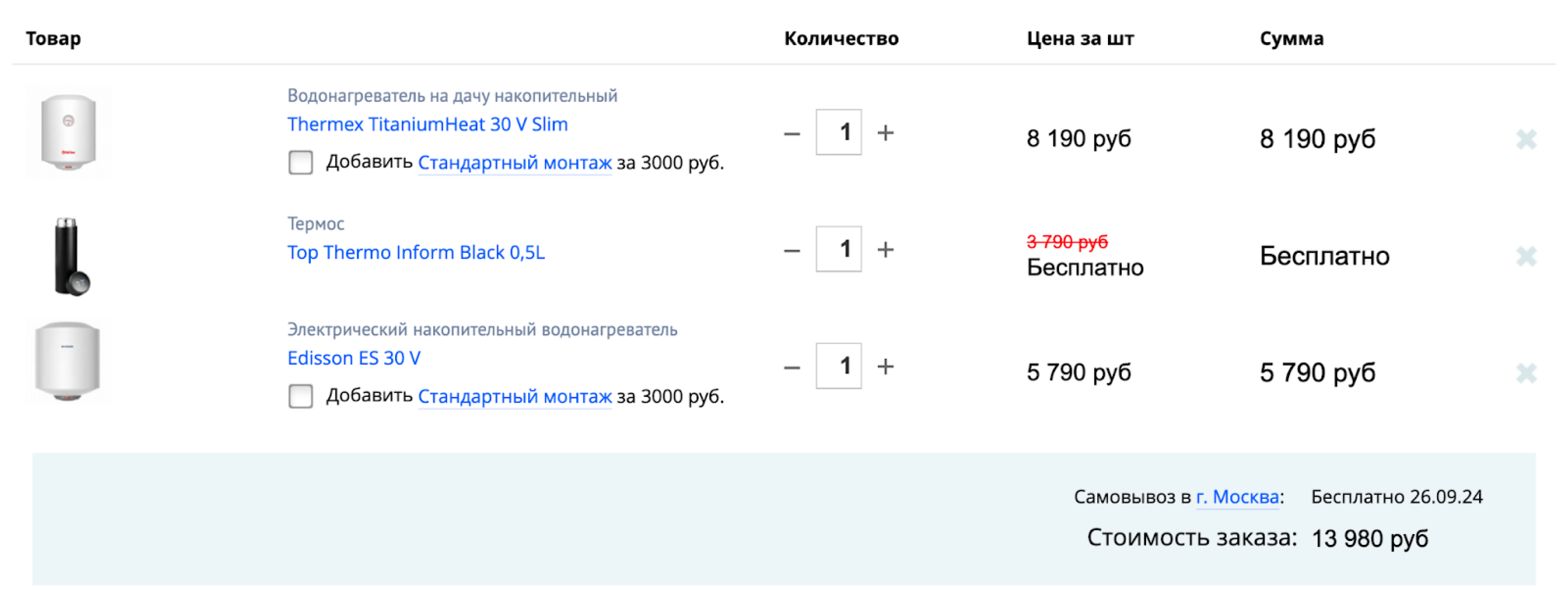Decrease the Thermex TitaniumHeat quantity with minus

pos(792,133)
